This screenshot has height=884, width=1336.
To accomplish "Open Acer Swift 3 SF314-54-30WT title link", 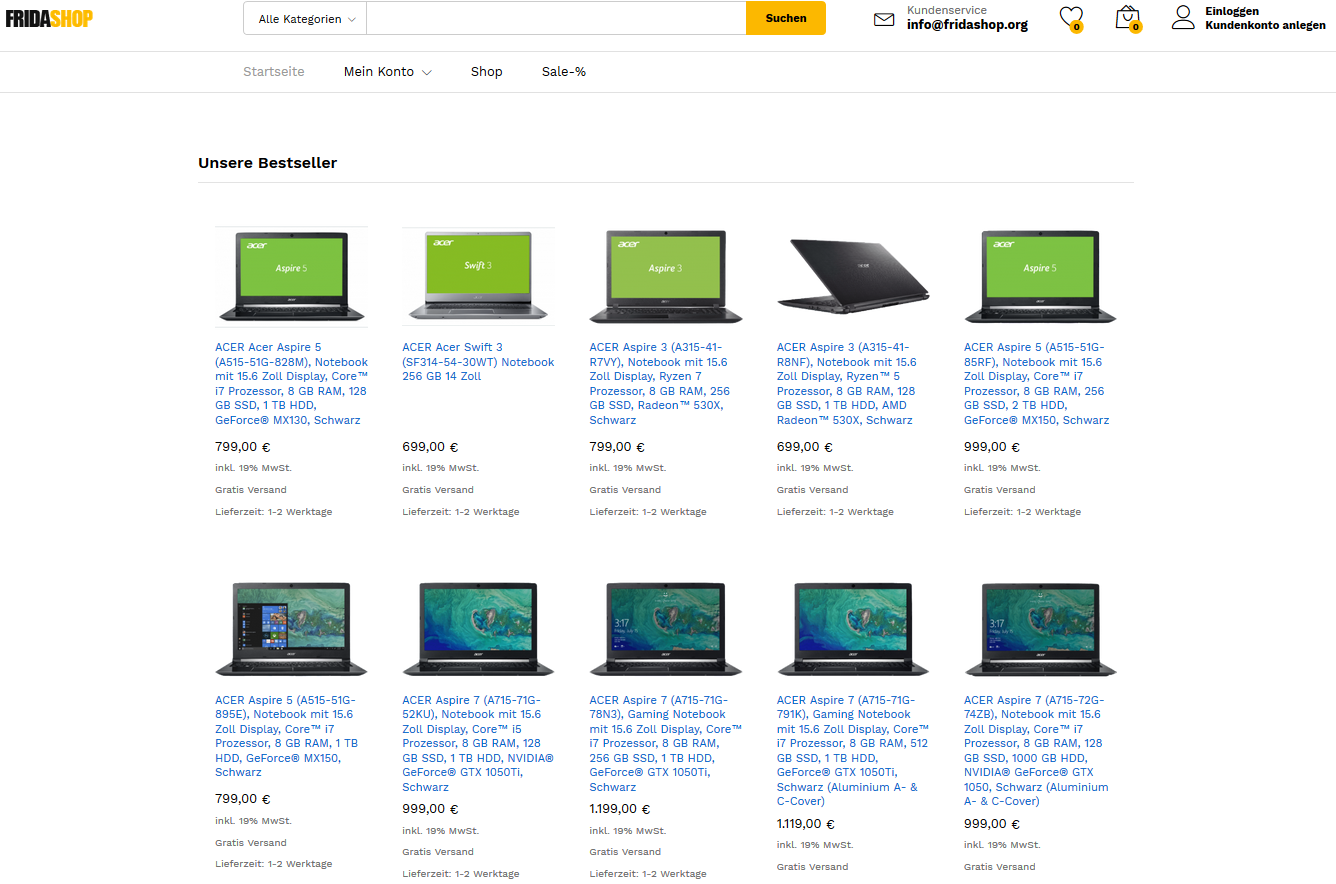I will (478, 362).
